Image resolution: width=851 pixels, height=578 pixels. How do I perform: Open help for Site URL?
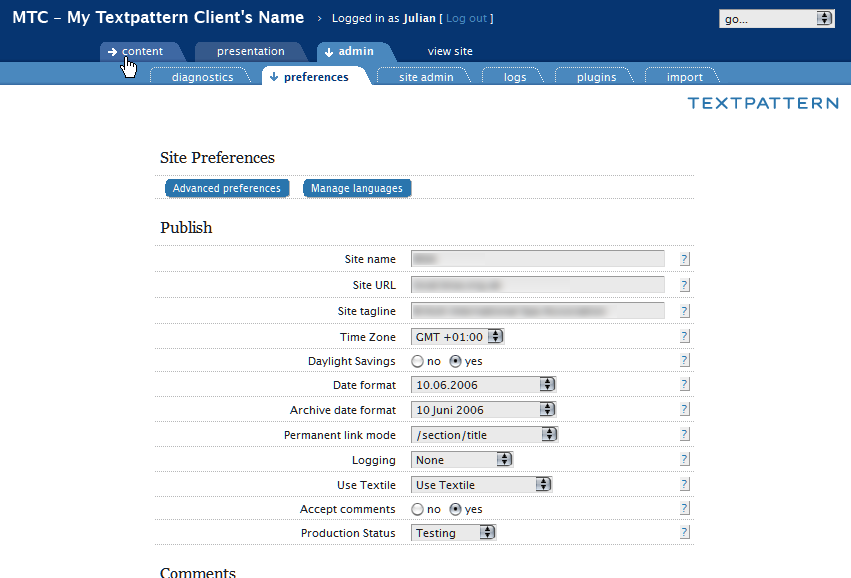[x=684, y=285]
